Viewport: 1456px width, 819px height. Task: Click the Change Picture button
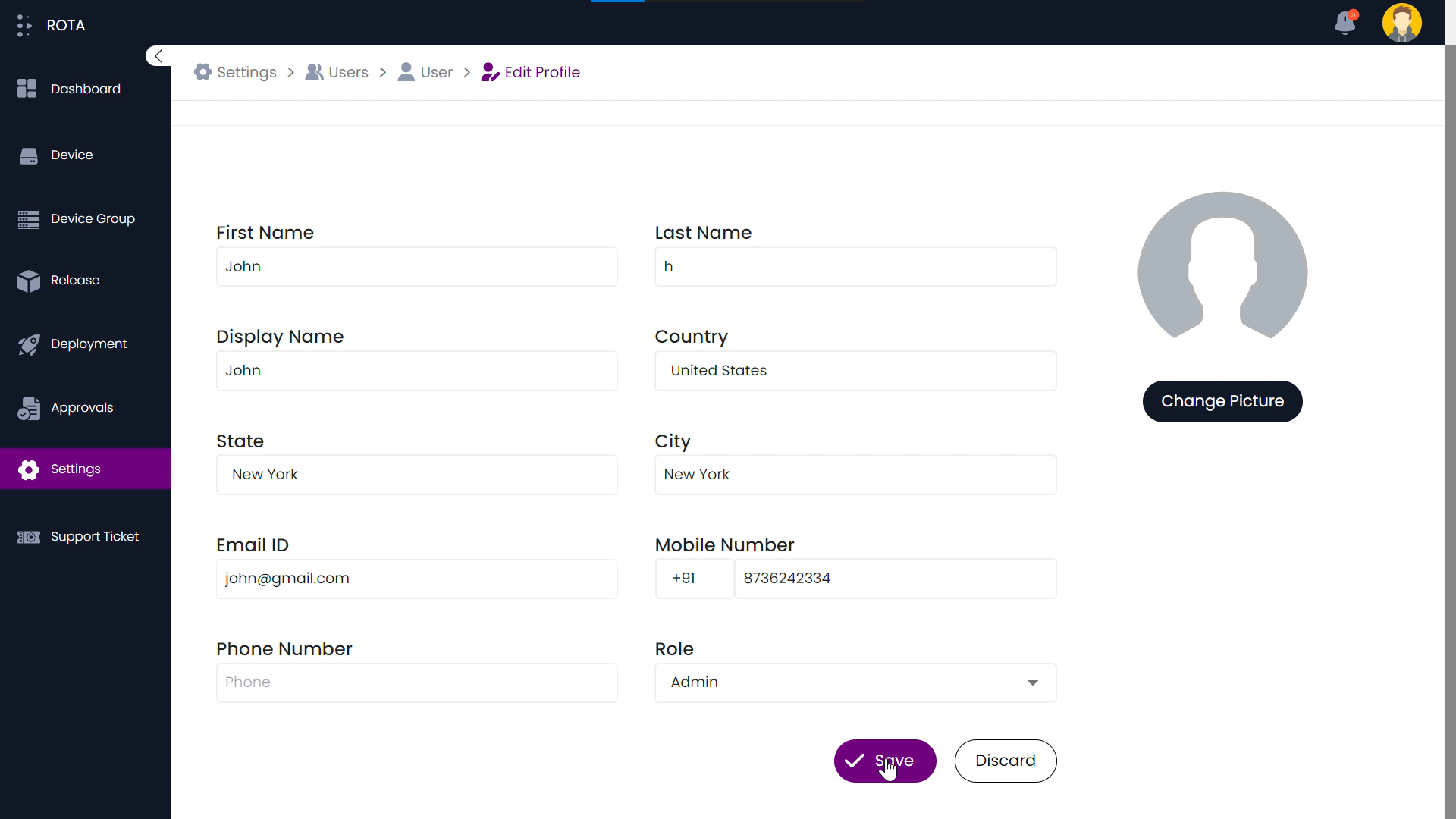(x=1222, y=401)
